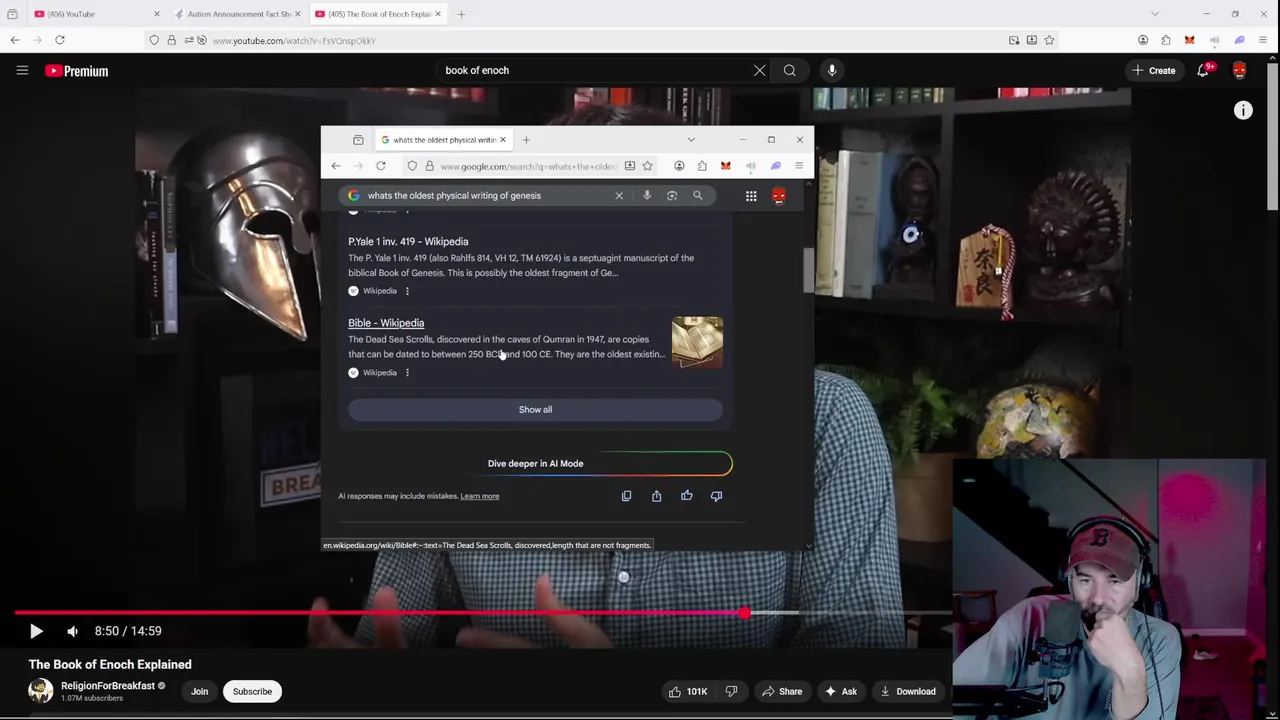Open P.Yale 1 inv. 419 Wikipedia result
The image size is (1280, 720).
408,241
